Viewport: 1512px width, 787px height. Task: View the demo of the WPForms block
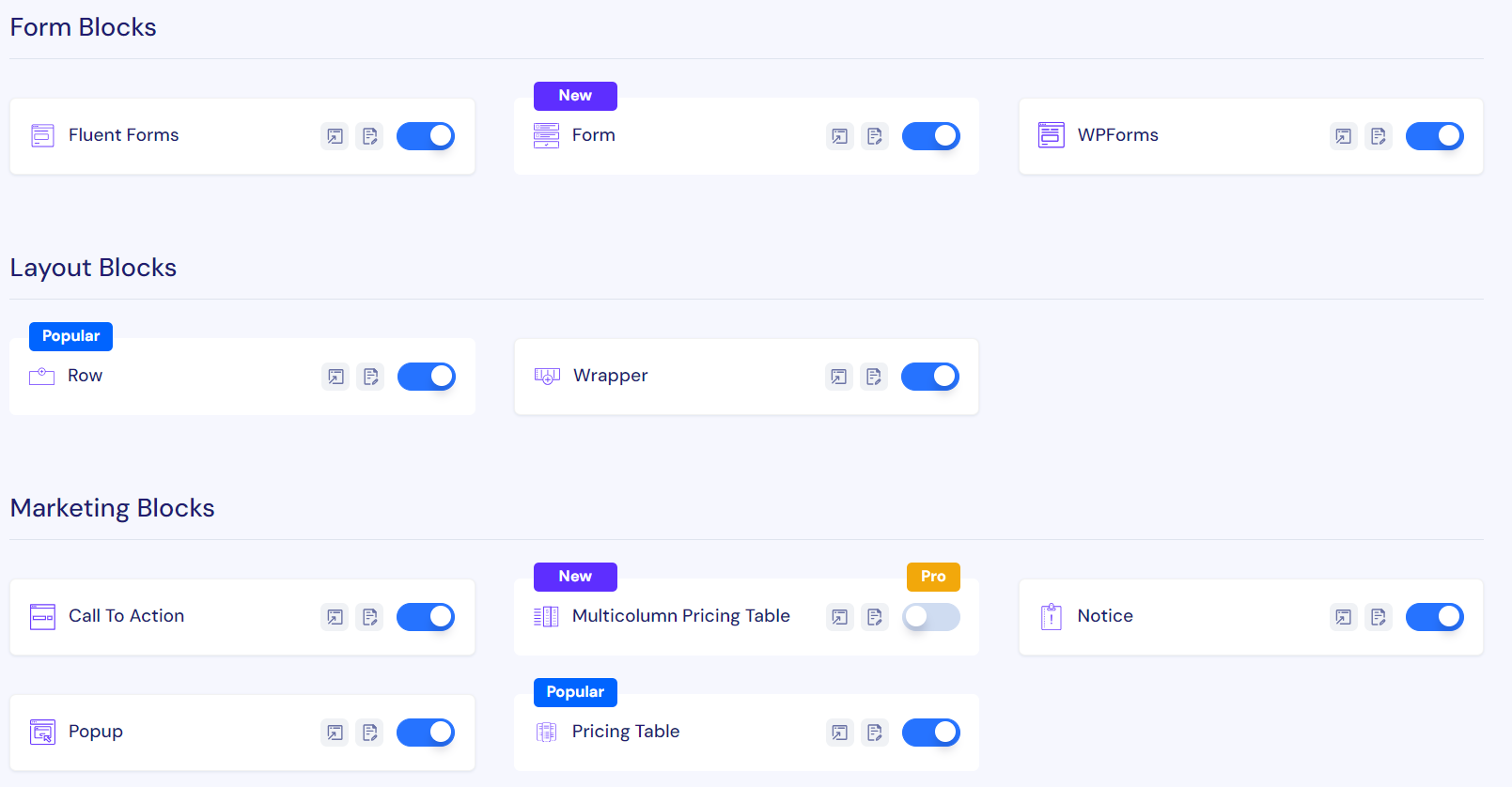(1343, 136)
